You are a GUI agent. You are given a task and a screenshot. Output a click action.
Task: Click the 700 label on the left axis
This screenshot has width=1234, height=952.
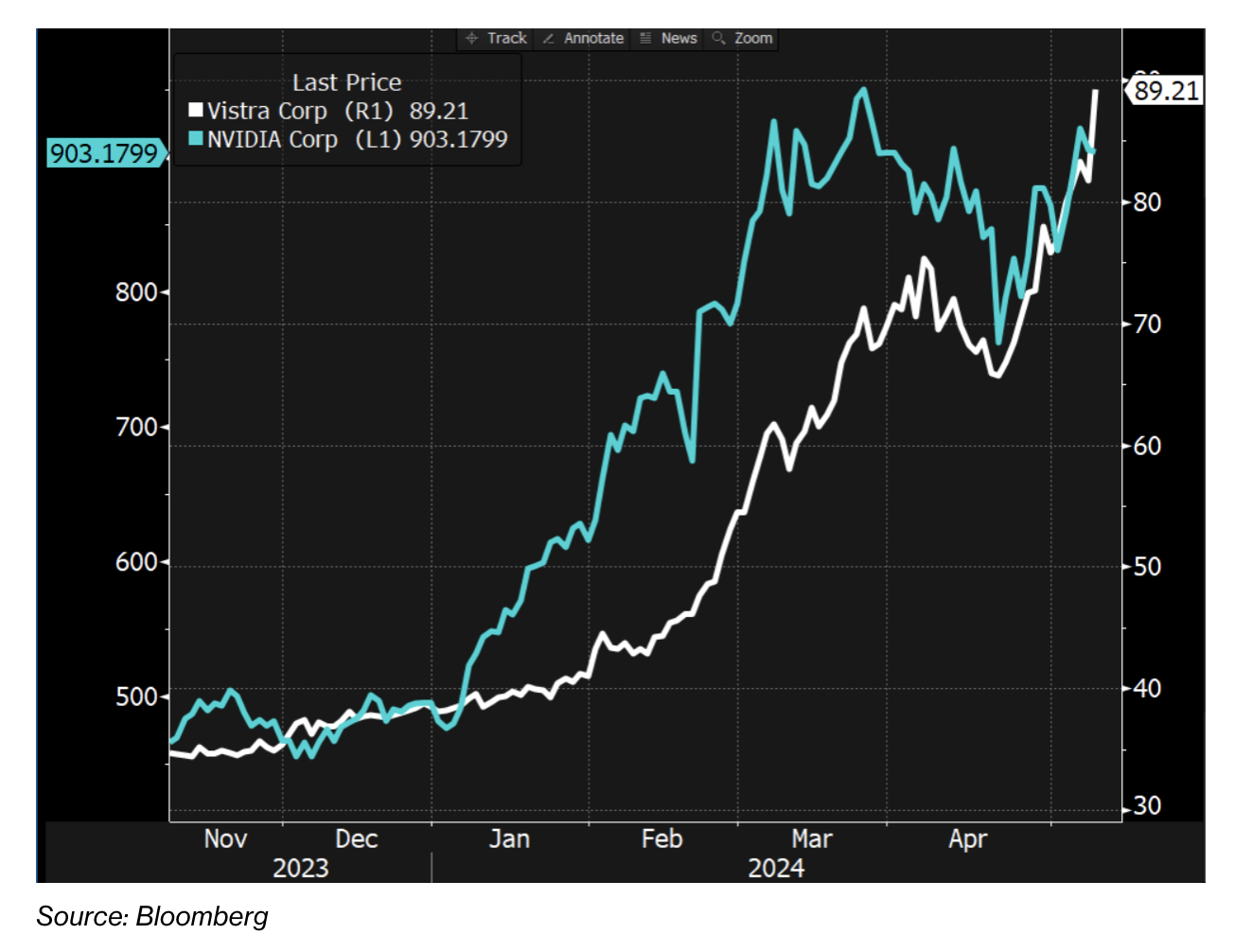click(x=136, y=427)
